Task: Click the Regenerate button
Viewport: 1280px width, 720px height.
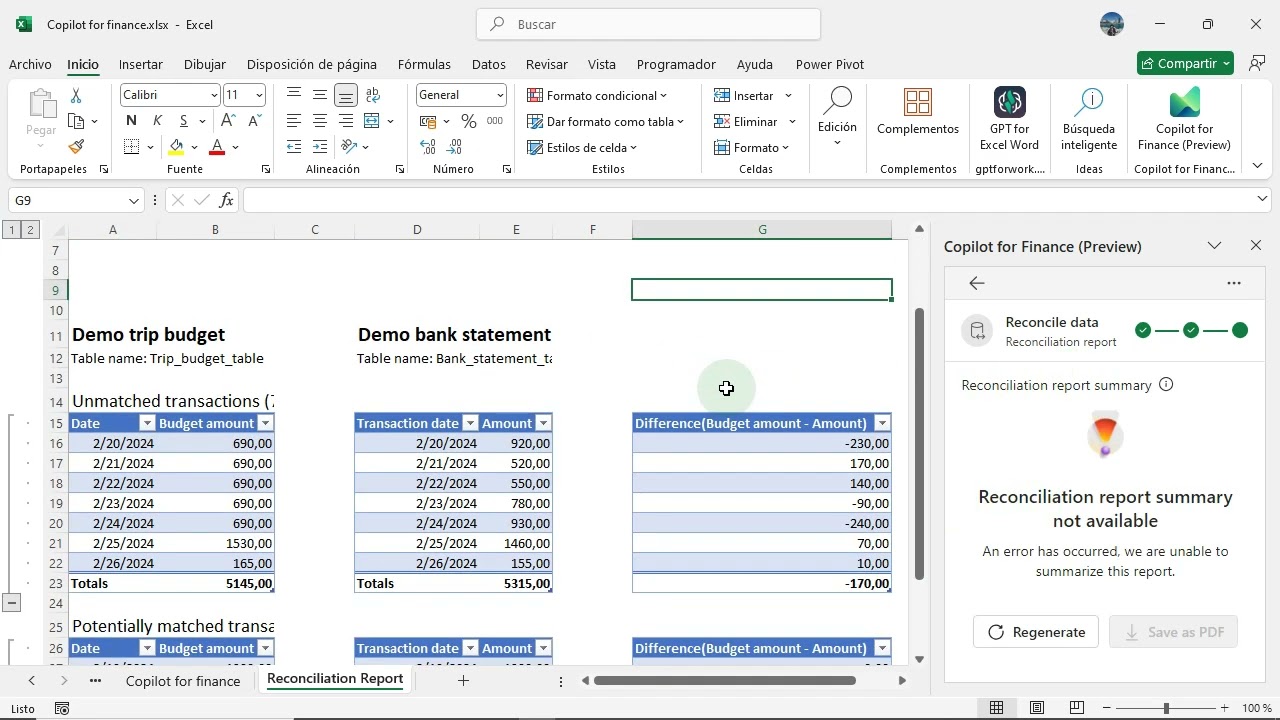Action: click(1036, 632)
